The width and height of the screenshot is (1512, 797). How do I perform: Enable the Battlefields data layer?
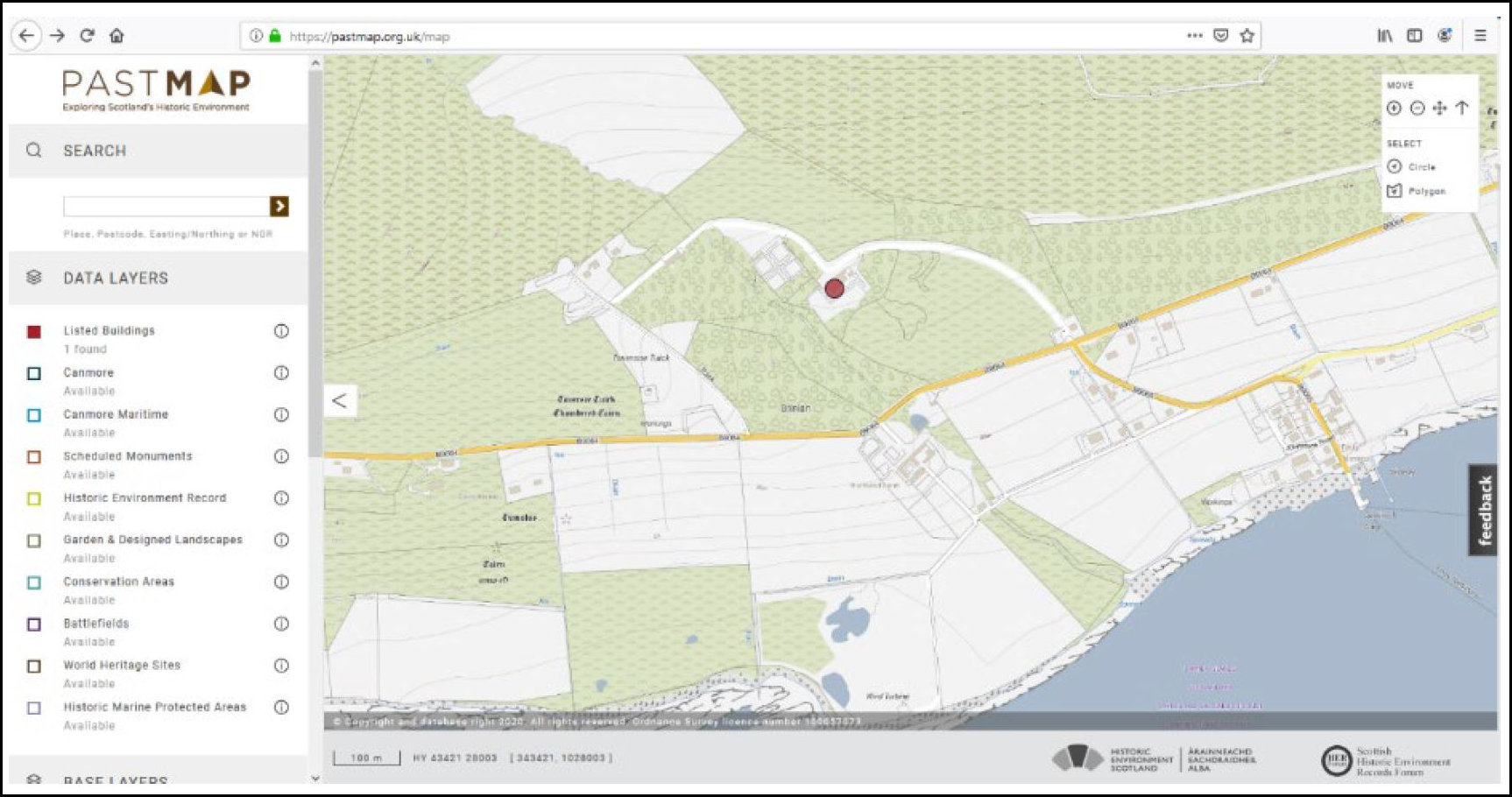pos(35,624)
